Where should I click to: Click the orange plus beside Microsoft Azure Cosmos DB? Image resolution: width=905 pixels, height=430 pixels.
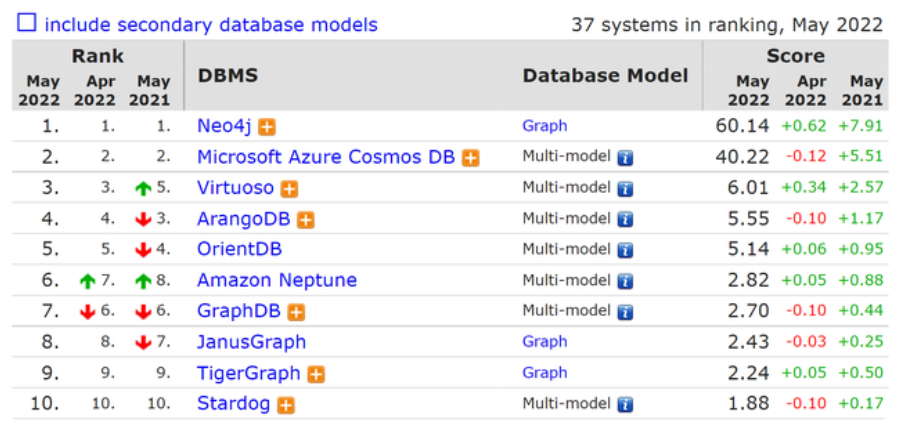pyautogui.click(x=470, y=158)
